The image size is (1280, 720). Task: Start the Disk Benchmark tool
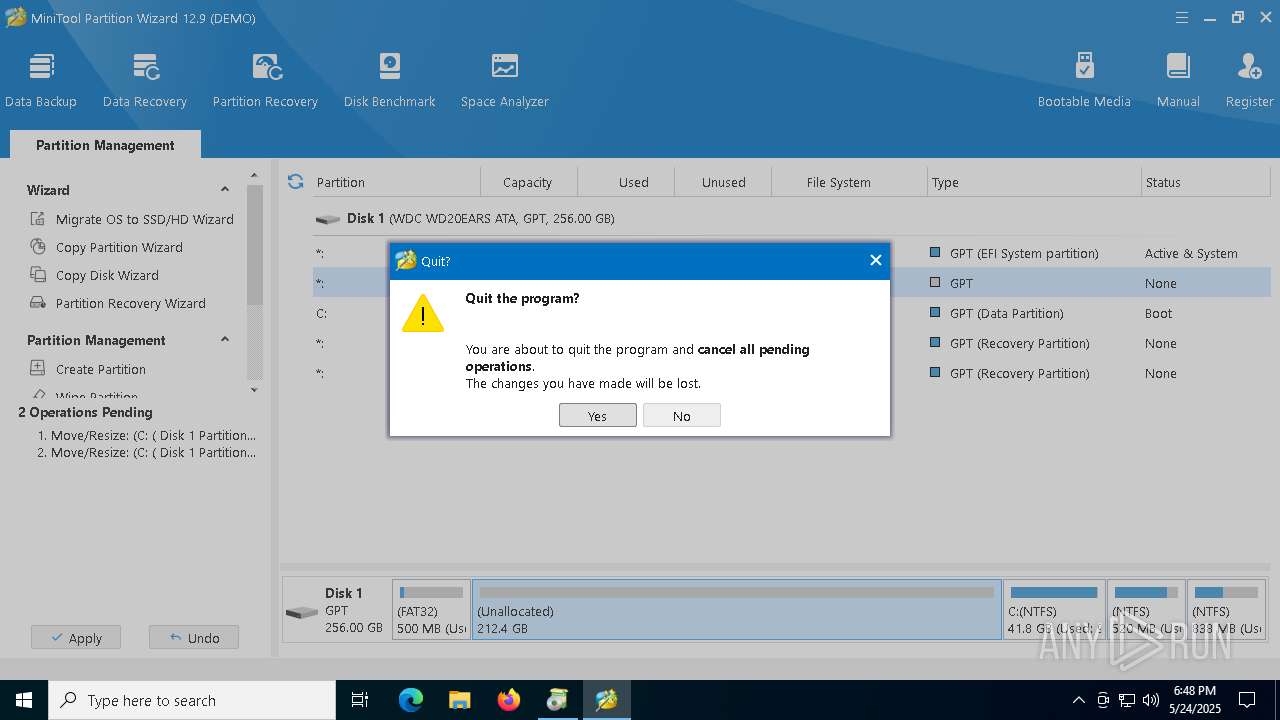click(x=390, y=80)
